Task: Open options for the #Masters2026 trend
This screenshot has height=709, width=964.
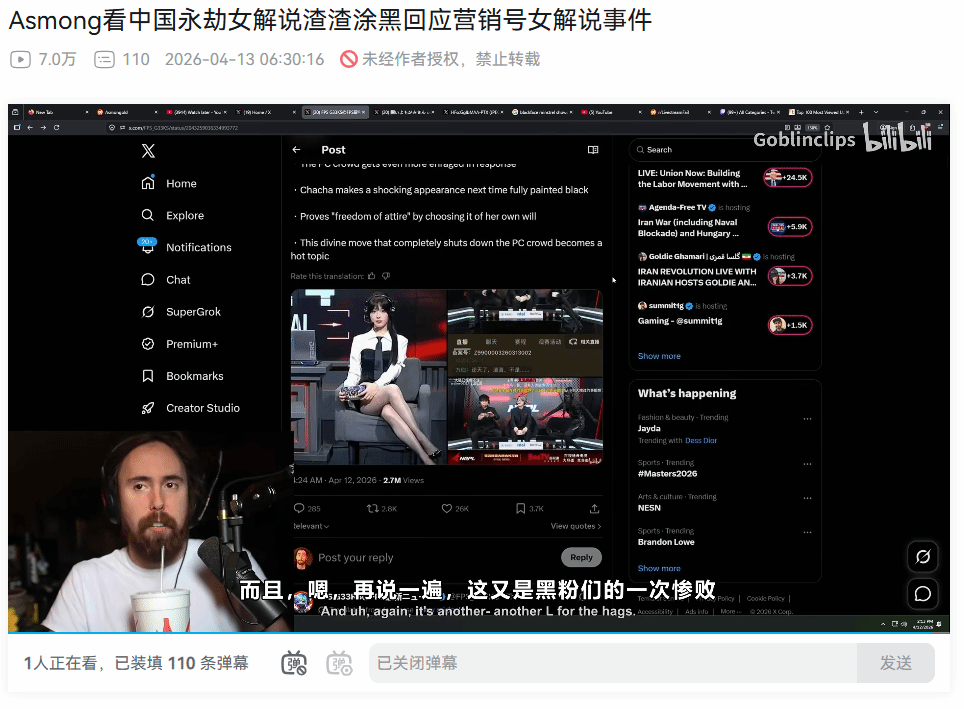Action: point(807,468)
